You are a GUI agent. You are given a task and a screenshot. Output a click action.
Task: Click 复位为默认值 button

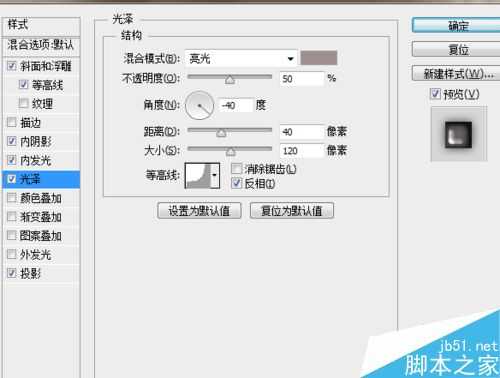point(292,211)
